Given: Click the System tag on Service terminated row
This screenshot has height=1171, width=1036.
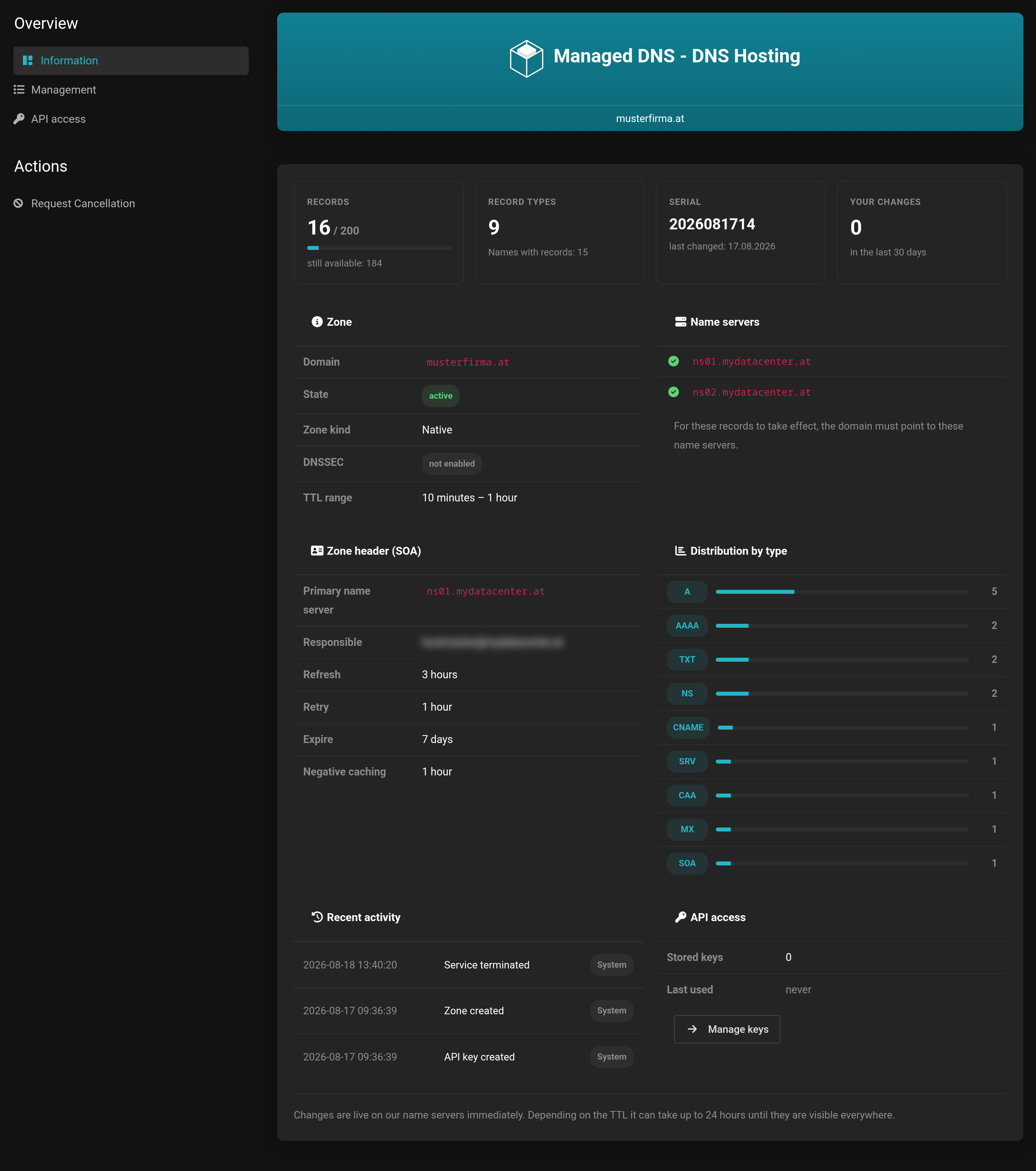Looking at the screenshot, I should (612, 965).
